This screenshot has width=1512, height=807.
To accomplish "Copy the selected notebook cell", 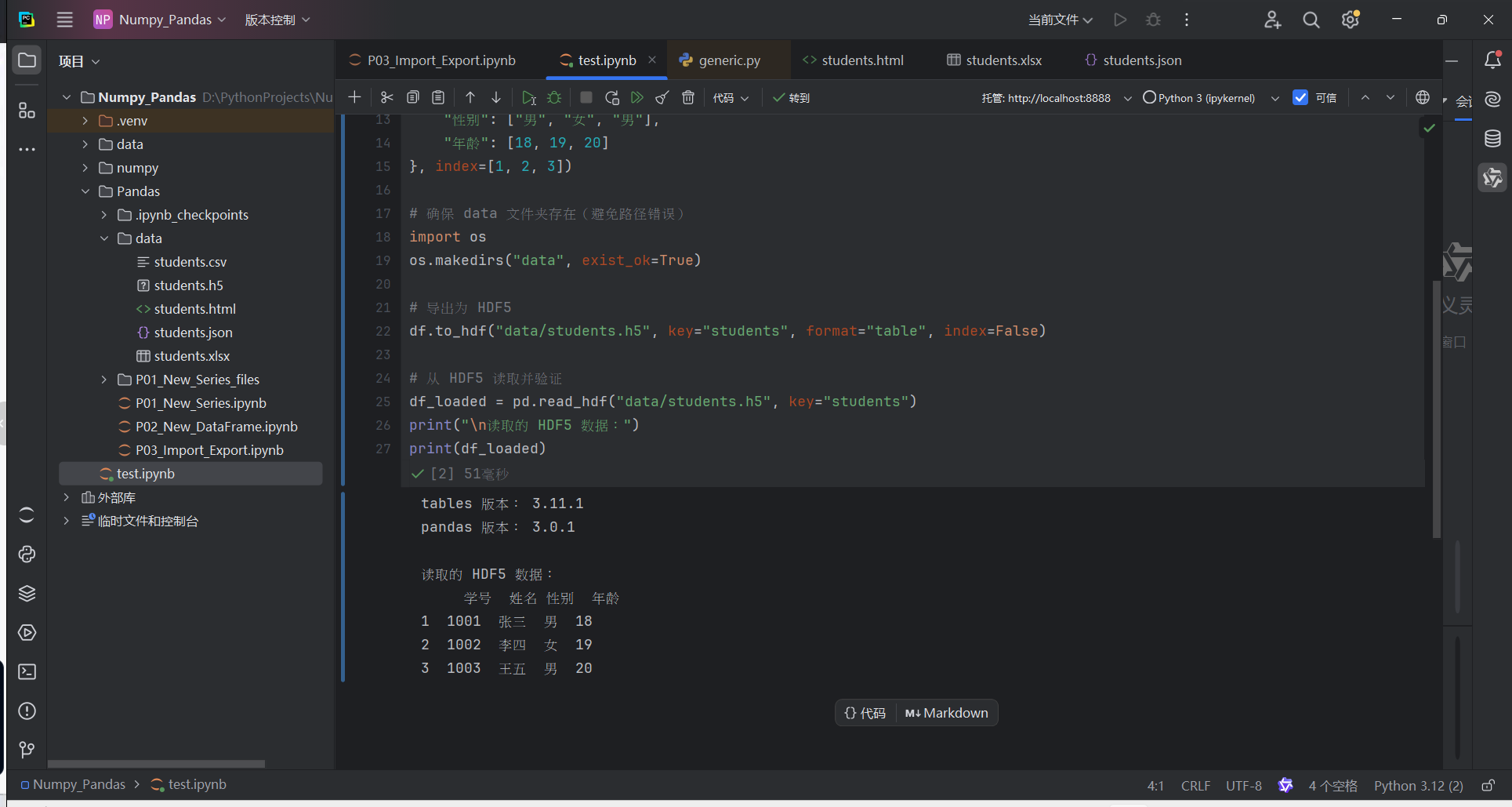I will pyautogui.click(x=413, y=97).
